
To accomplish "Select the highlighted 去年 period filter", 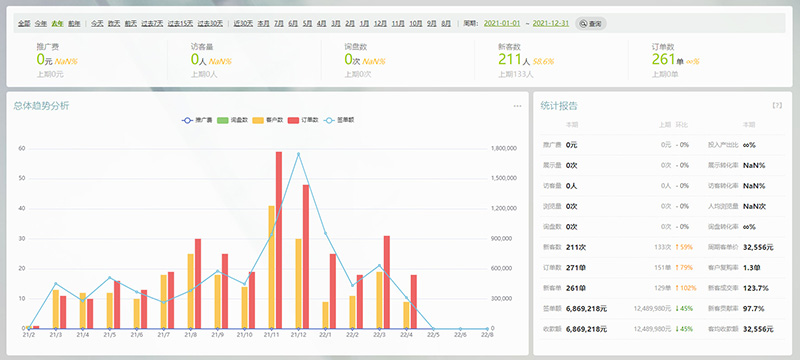I will point(58,23).
